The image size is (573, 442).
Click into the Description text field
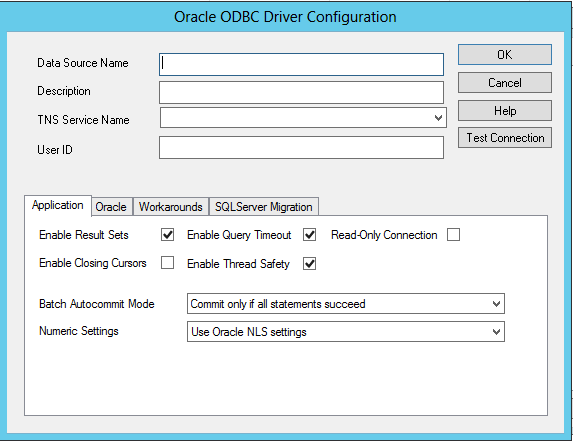(301, 92)
